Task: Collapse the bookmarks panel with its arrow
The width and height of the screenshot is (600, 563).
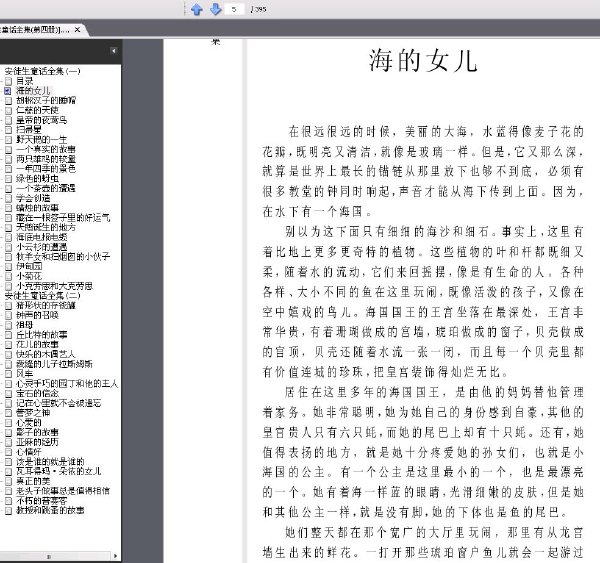Action: click(x=113, y=51)
